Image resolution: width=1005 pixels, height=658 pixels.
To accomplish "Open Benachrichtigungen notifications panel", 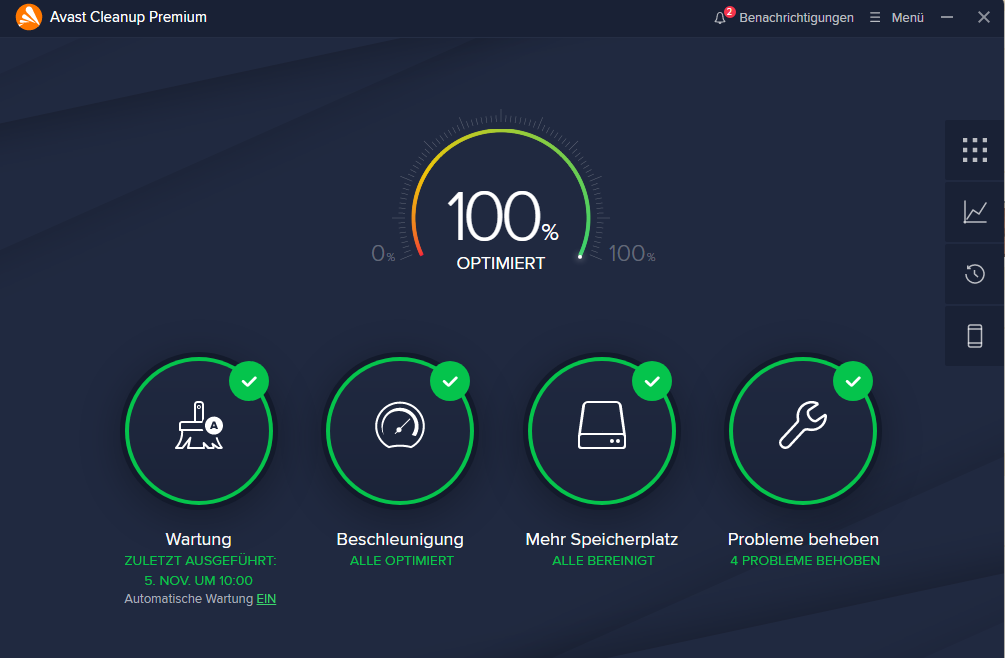I will click(x=796, y=18).
